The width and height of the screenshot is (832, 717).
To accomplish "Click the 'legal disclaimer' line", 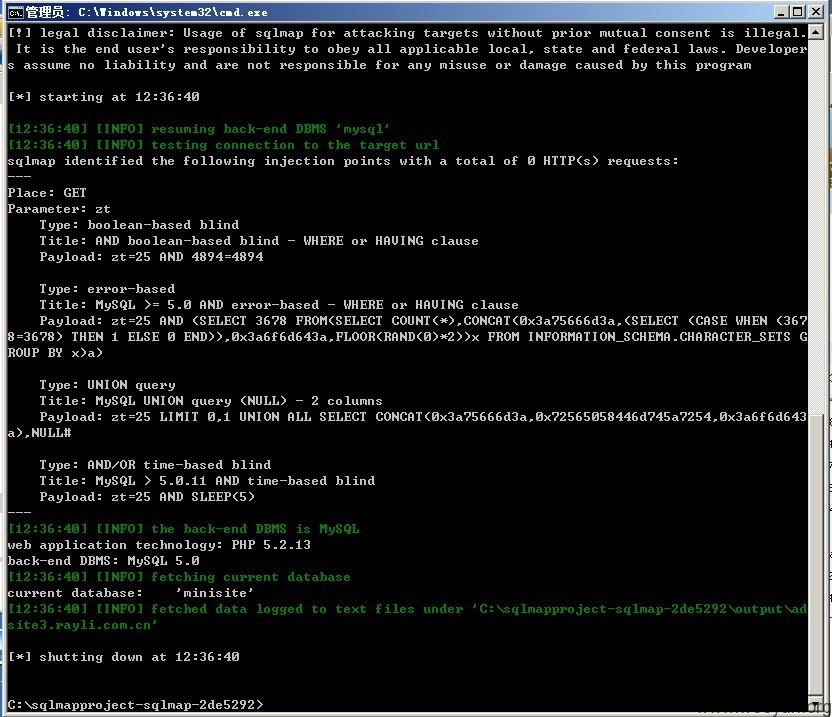I will pyautogui.click(x=407, y=33).
